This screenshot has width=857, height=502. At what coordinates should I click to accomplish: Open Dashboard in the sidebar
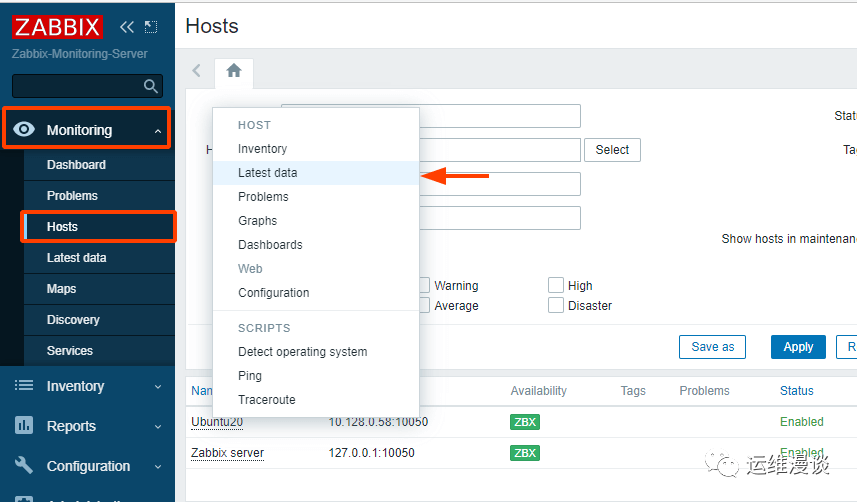[x=99, y=165]
